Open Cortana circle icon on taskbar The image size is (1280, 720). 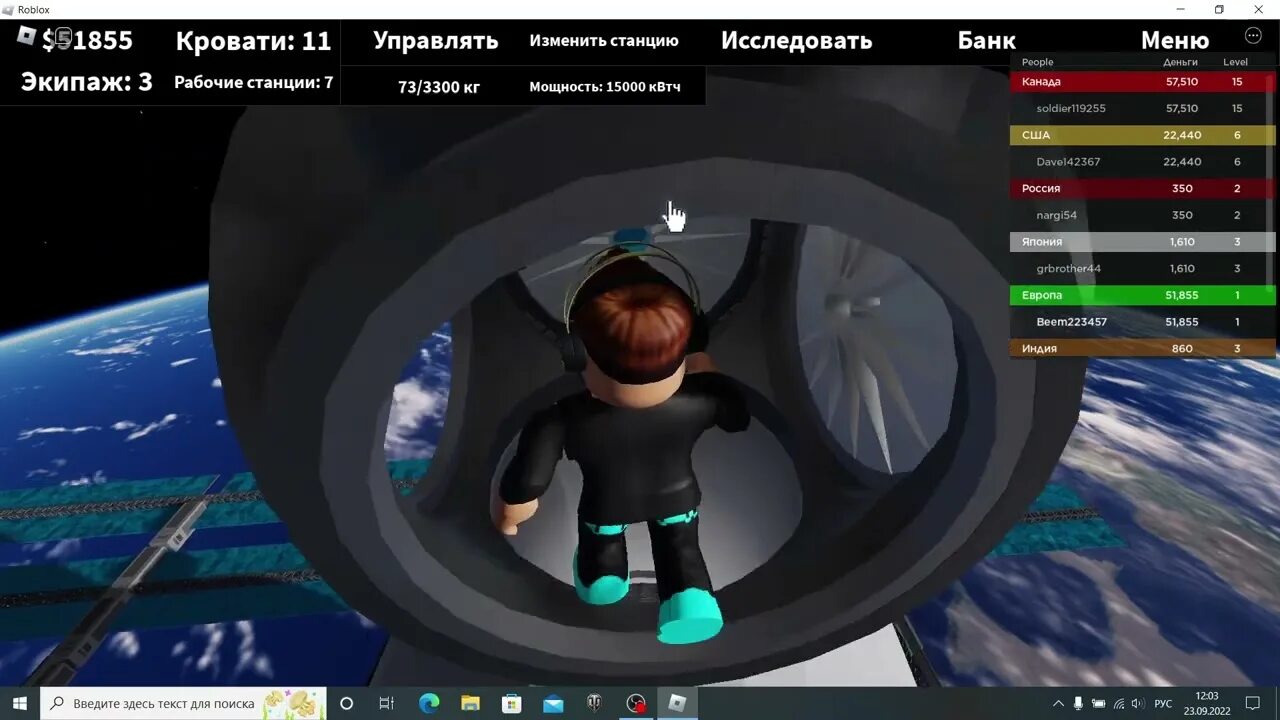[x=346, y=703]
